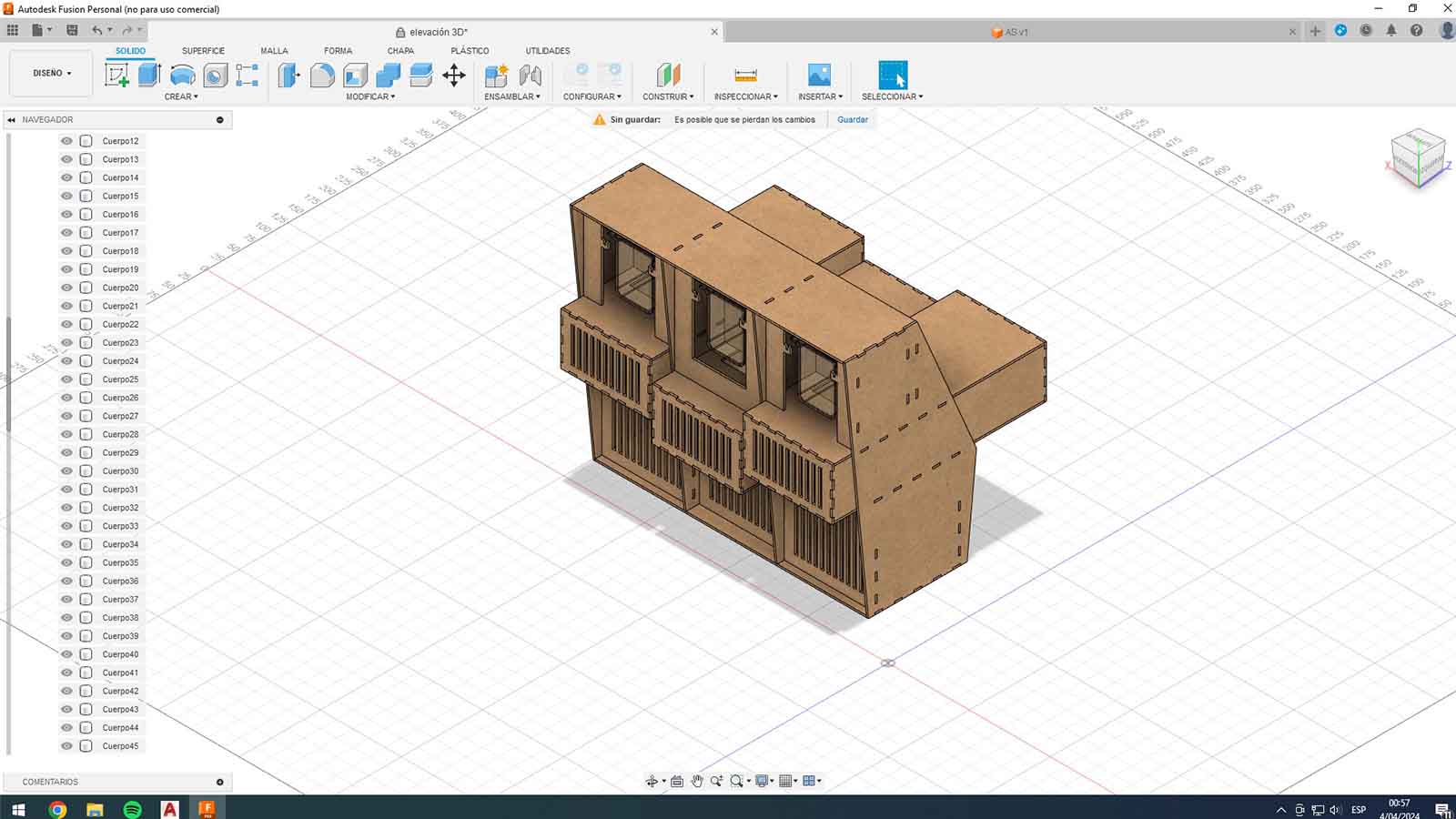Expand the SELECCIONAR menu

[893, 96]
